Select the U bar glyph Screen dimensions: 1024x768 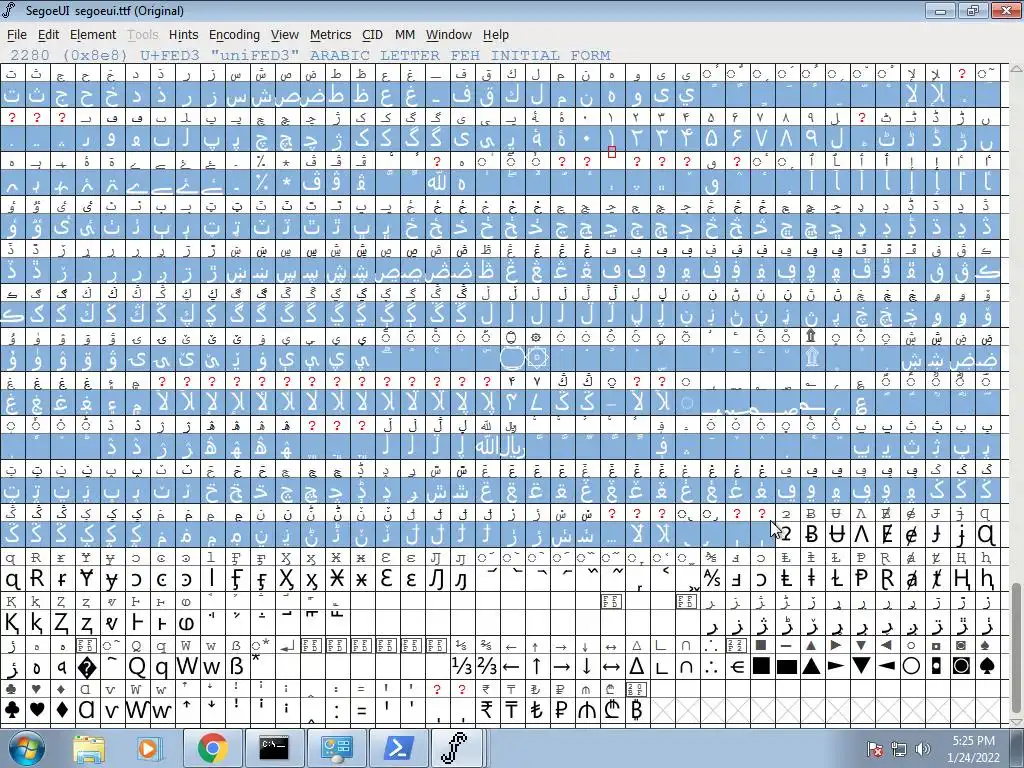point(837,534)
